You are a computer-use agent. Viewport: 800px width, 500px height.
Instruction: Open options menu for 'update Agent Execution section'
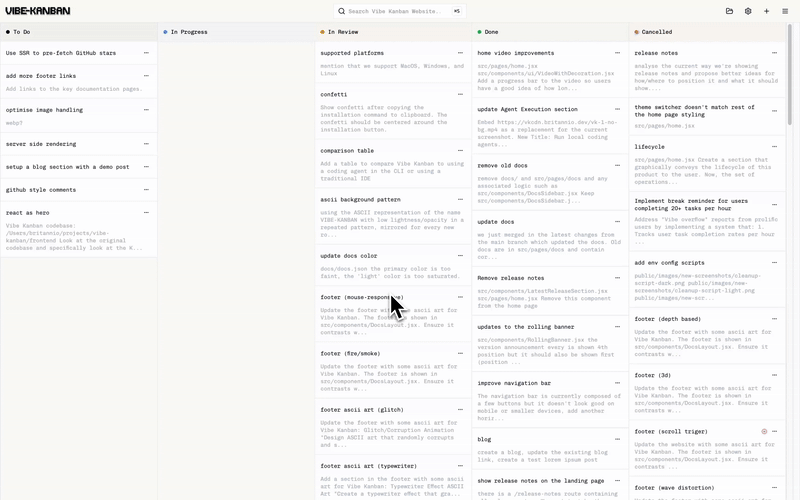[x=617, y=109]
